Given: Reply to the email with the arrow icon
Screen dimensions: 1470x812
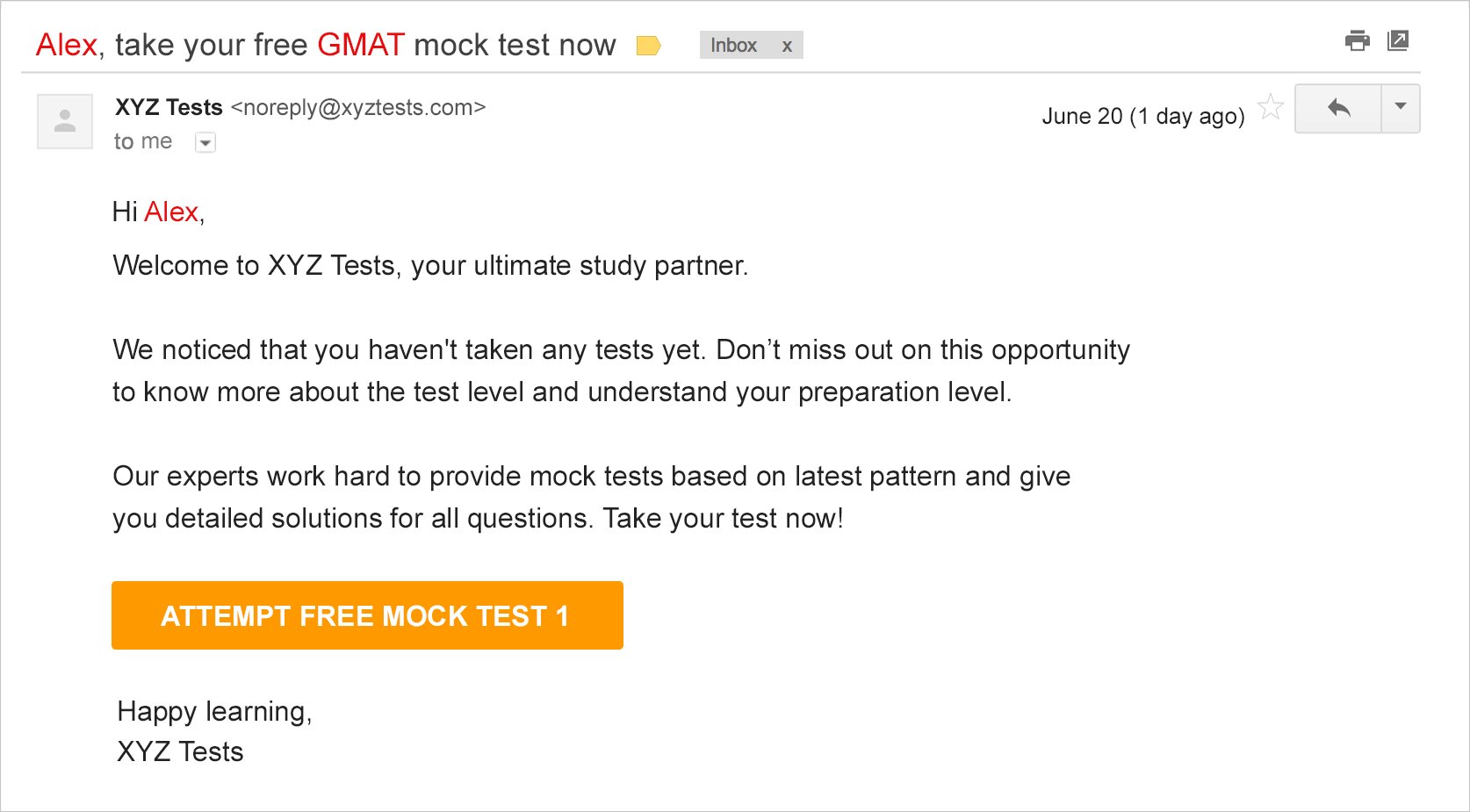Looking at the screenshot, I should [1338, 108].
